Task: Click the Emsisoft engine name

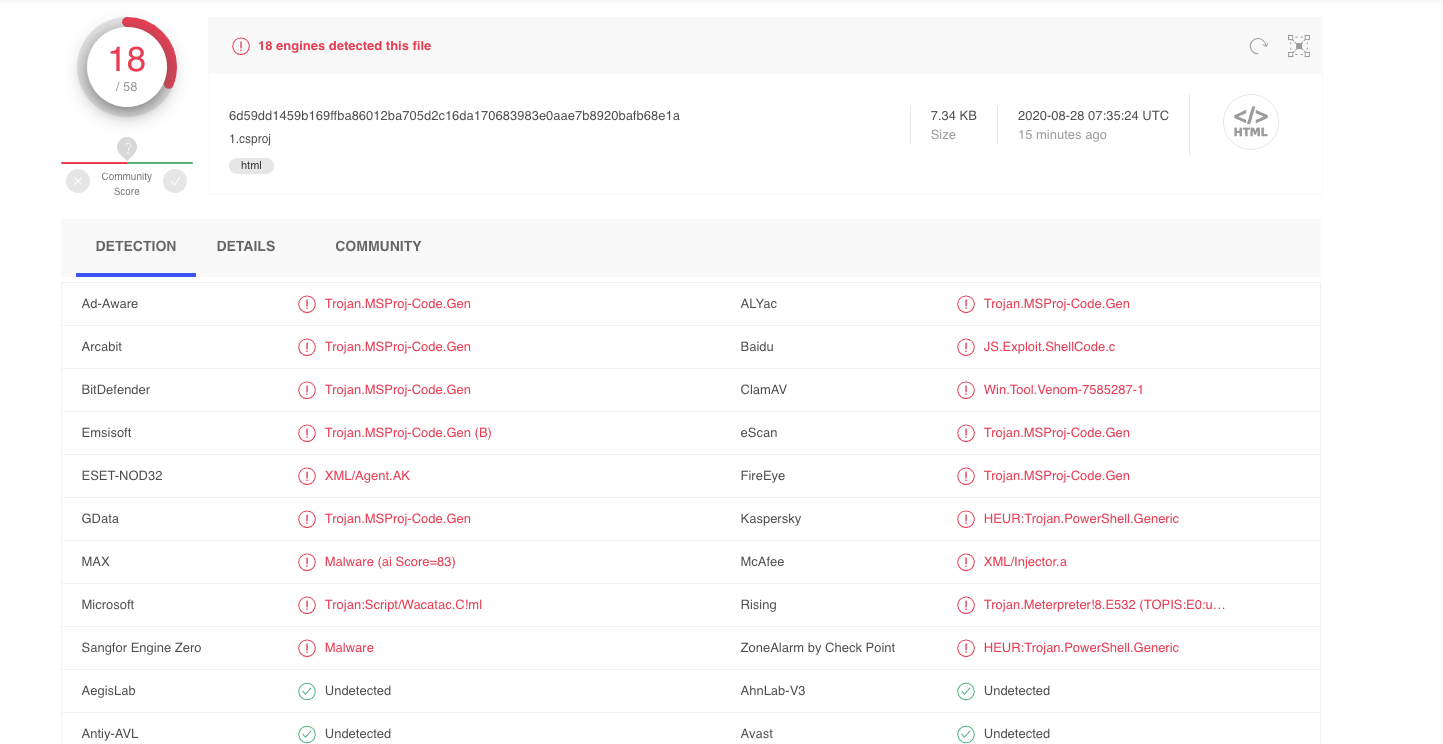Action: [107, 433]
